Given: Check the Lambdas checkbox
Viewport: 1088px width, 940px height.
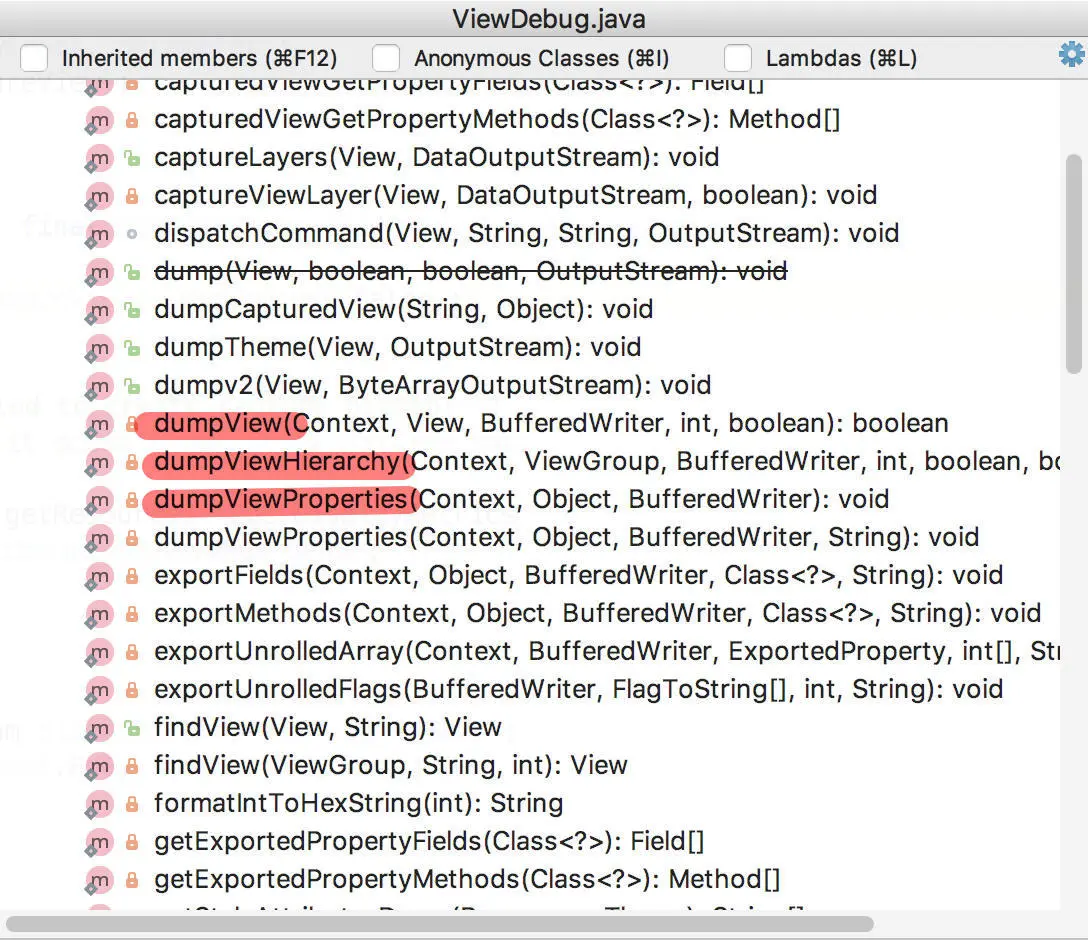Looking at the screenshot, I should 738,58.
